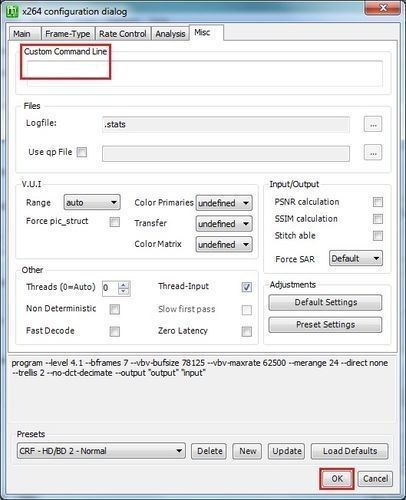The height and width of the screenshot is (500, 406).
Task: Expand Color Primaries dropdown
Action: point(224,203)
